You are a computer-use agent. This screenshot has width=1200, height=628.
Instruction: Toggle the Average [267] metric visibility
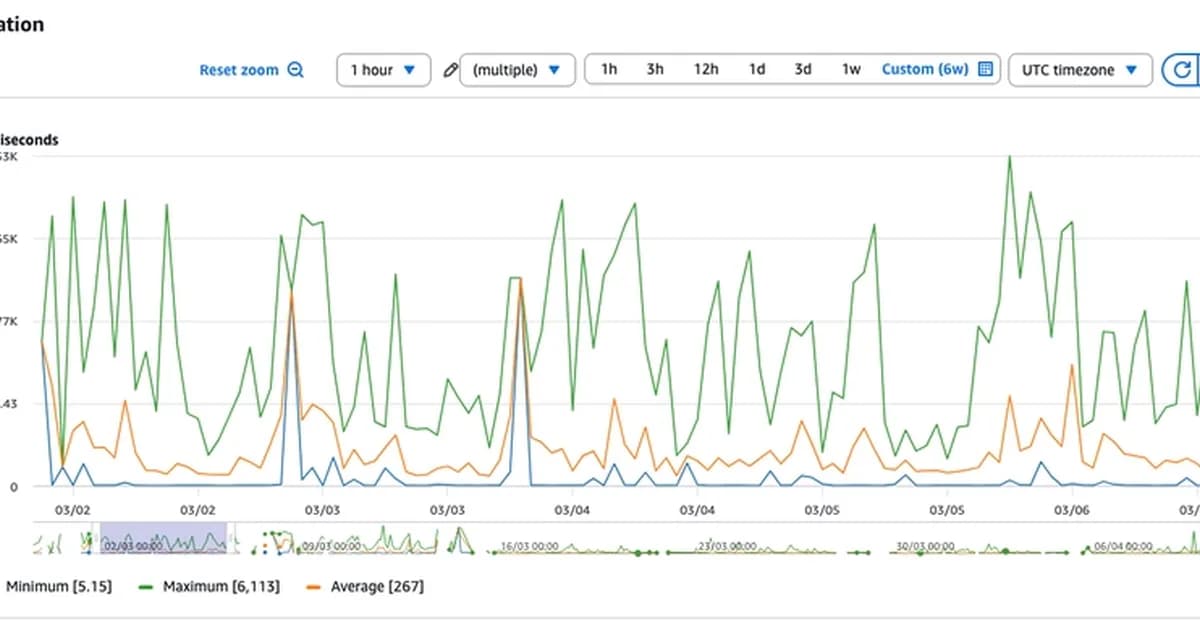click(377, 587)
